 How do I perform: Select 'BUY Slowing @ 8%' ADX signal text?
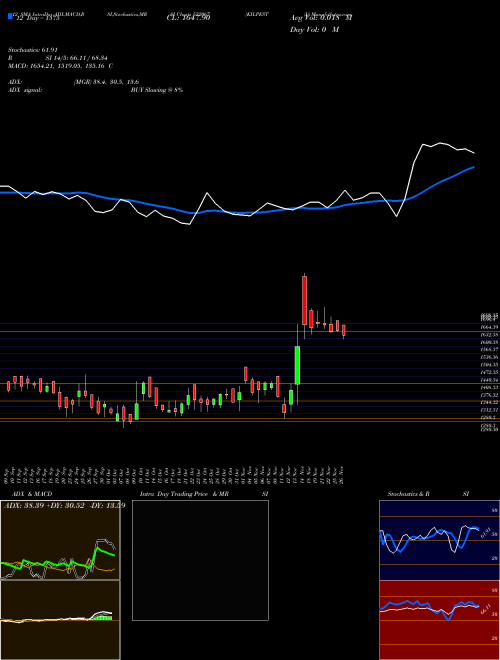pyautogui.click(x=157, y=90)
